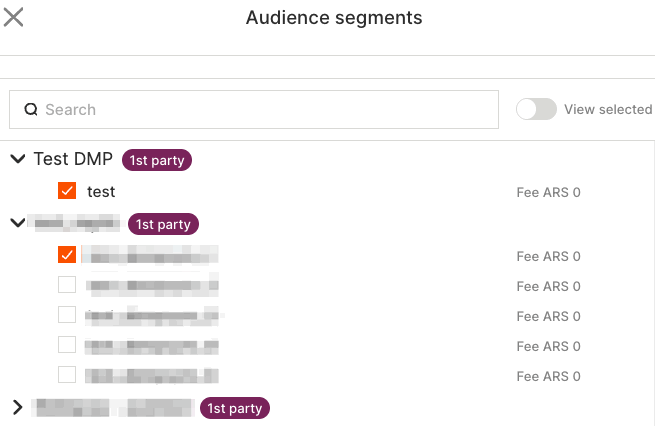This screenshot has height=426, width=655.
Task: Click Fee ARS 0 beside test segment
Action: pyautogui.click(x=548, y=192)
